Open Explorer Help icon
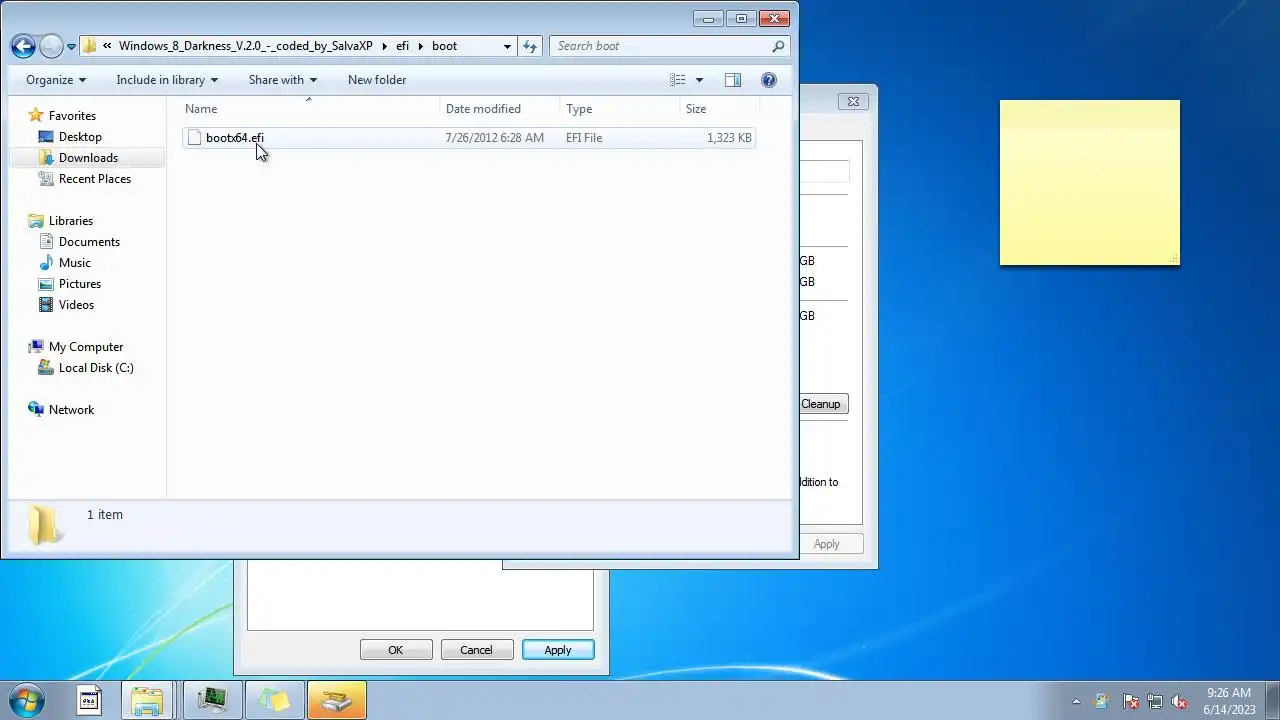Image resolution: width=1280 pixels, height=720 pixels. [769, 80]
